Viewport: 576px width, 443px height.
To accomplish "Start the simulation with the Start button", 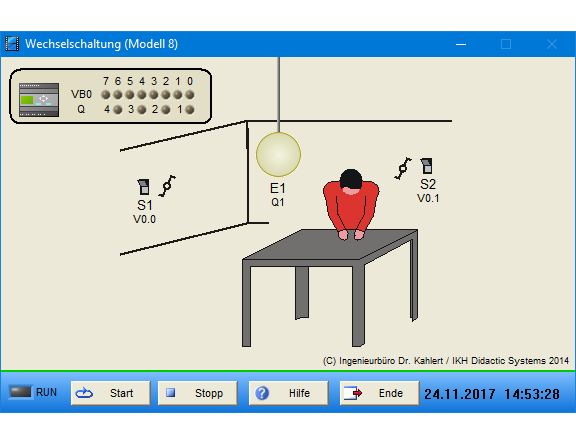I will click(x=111, y=393).
